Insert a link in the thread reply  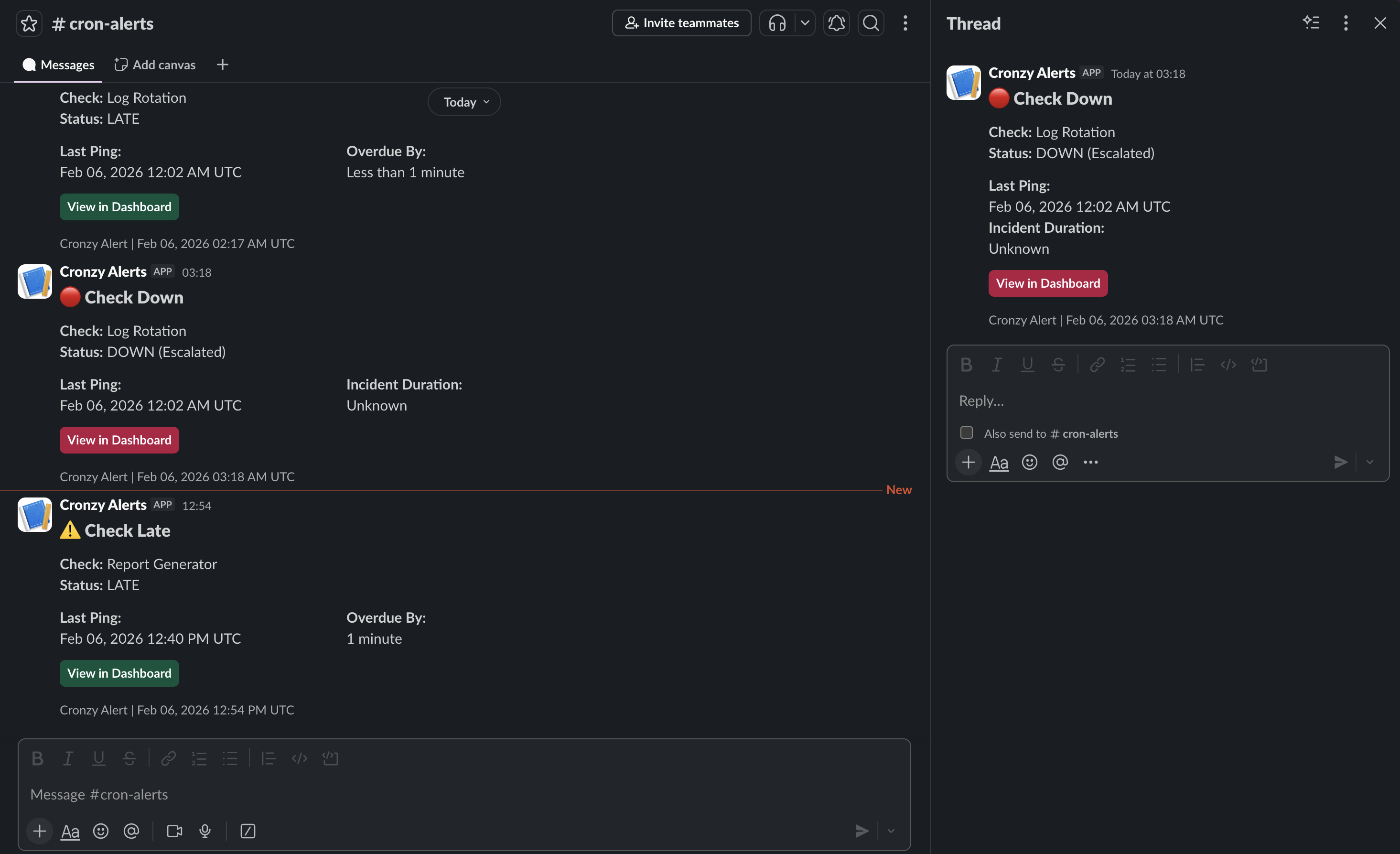pyautogui.click(x=1097, y=364)
